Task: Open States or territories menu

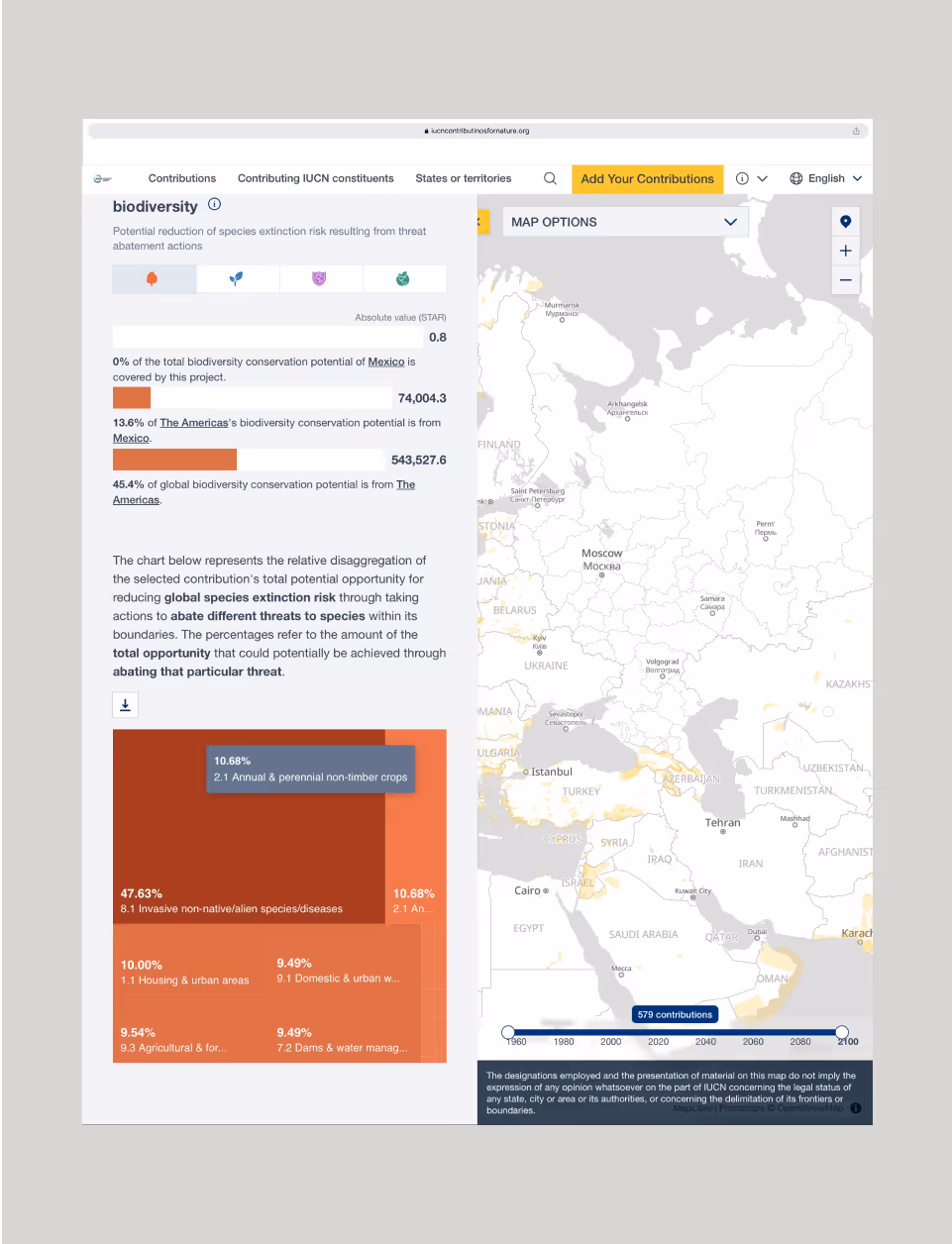Action: 464,178
